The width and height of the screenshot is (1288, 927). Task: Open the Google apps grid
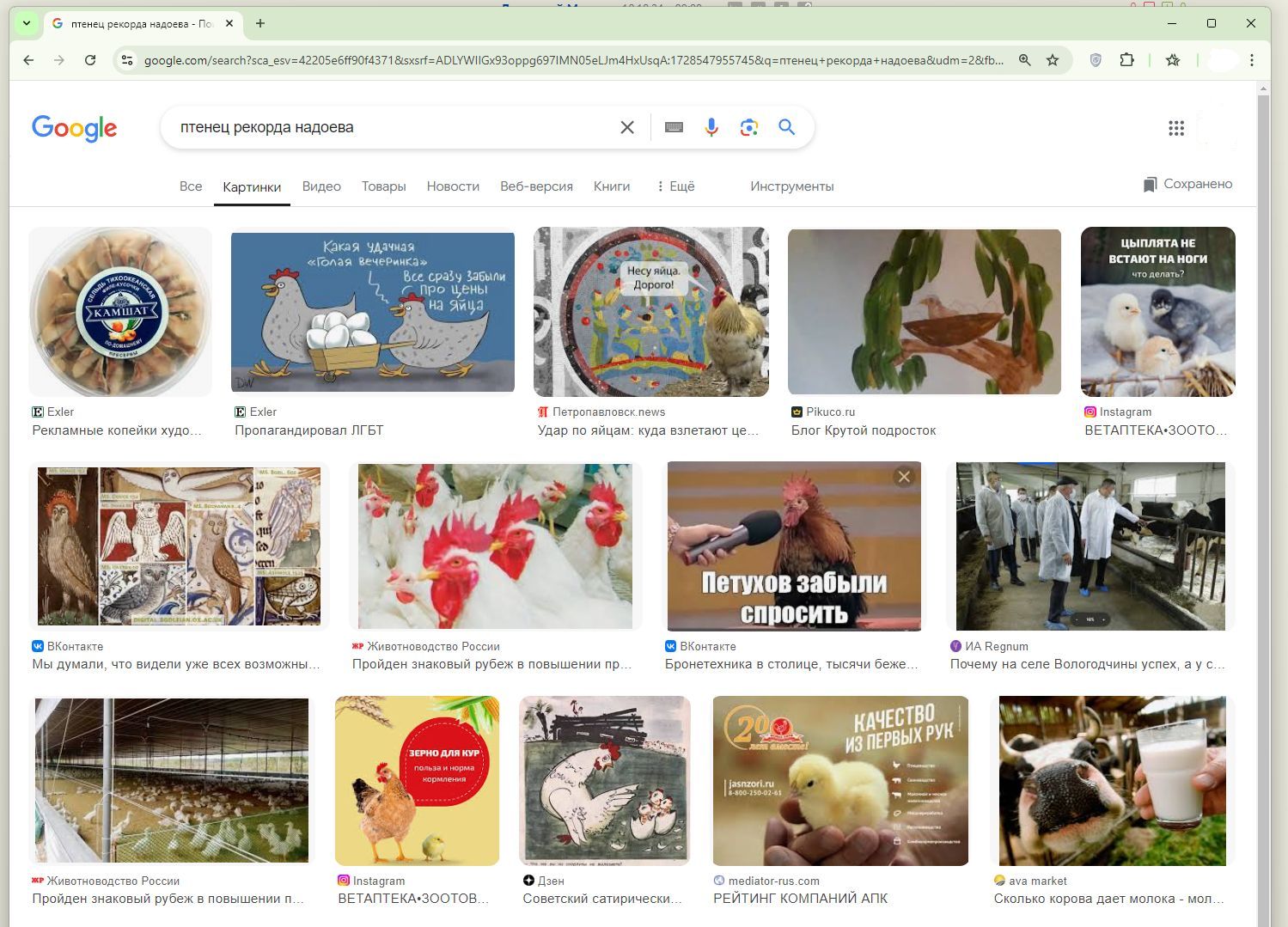(x=1176, y=128)
